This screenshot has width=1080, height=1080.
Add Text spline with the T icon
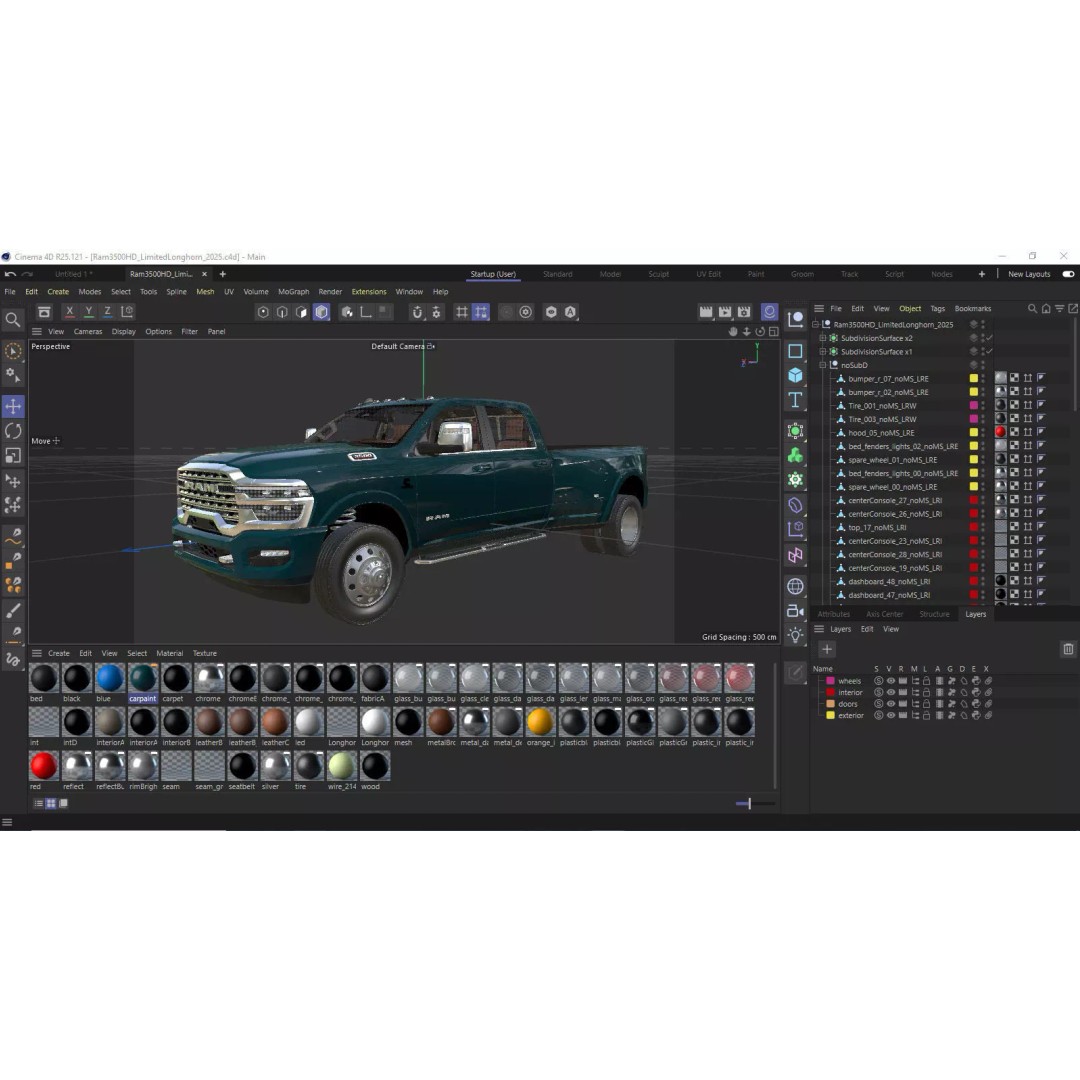[x=796, y=400]
